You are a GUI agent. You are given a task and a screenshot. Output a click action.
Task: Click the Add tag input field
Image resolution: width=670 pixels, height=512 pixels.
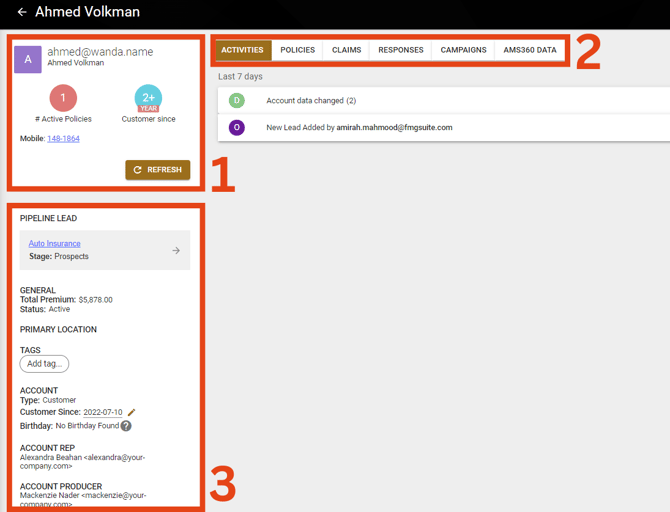tap(44, 364)
